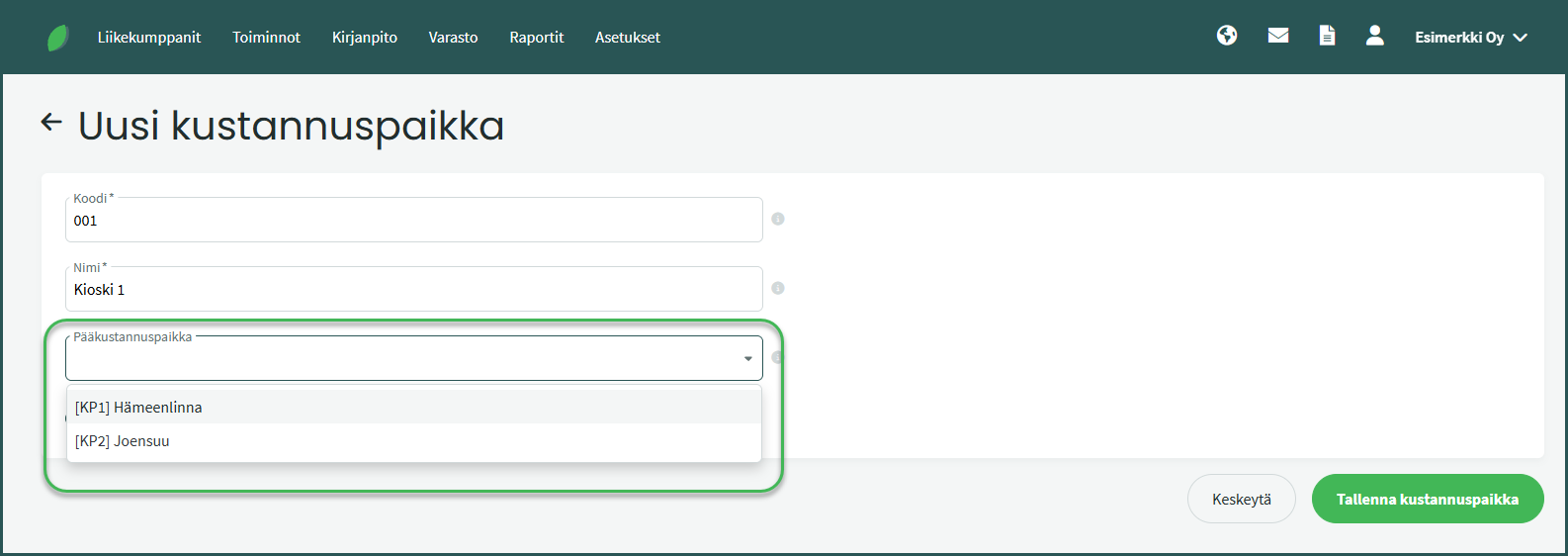1568x556 pixels.
Task: Open the Asetukset menu
Action: (x=628, y=38)
